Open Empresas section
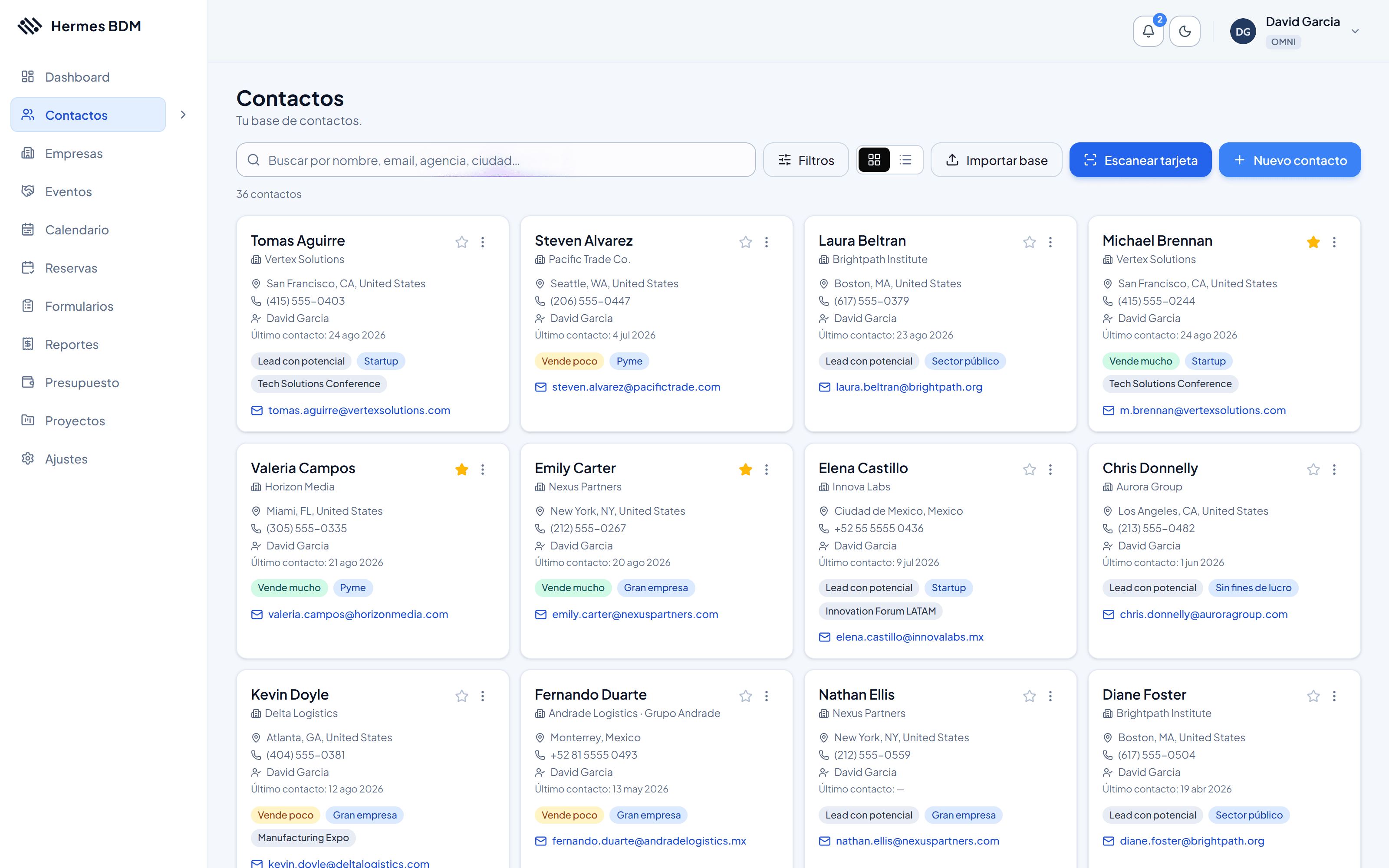Screen dimensions: 1389x868 [x=88, y=153]
